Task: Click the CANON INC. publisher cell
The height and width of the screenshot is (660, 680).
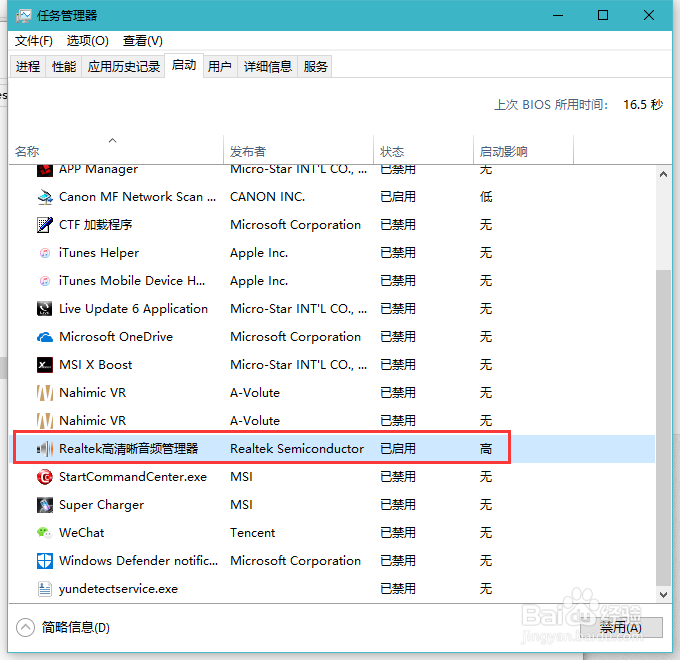Action: point(267,197)
